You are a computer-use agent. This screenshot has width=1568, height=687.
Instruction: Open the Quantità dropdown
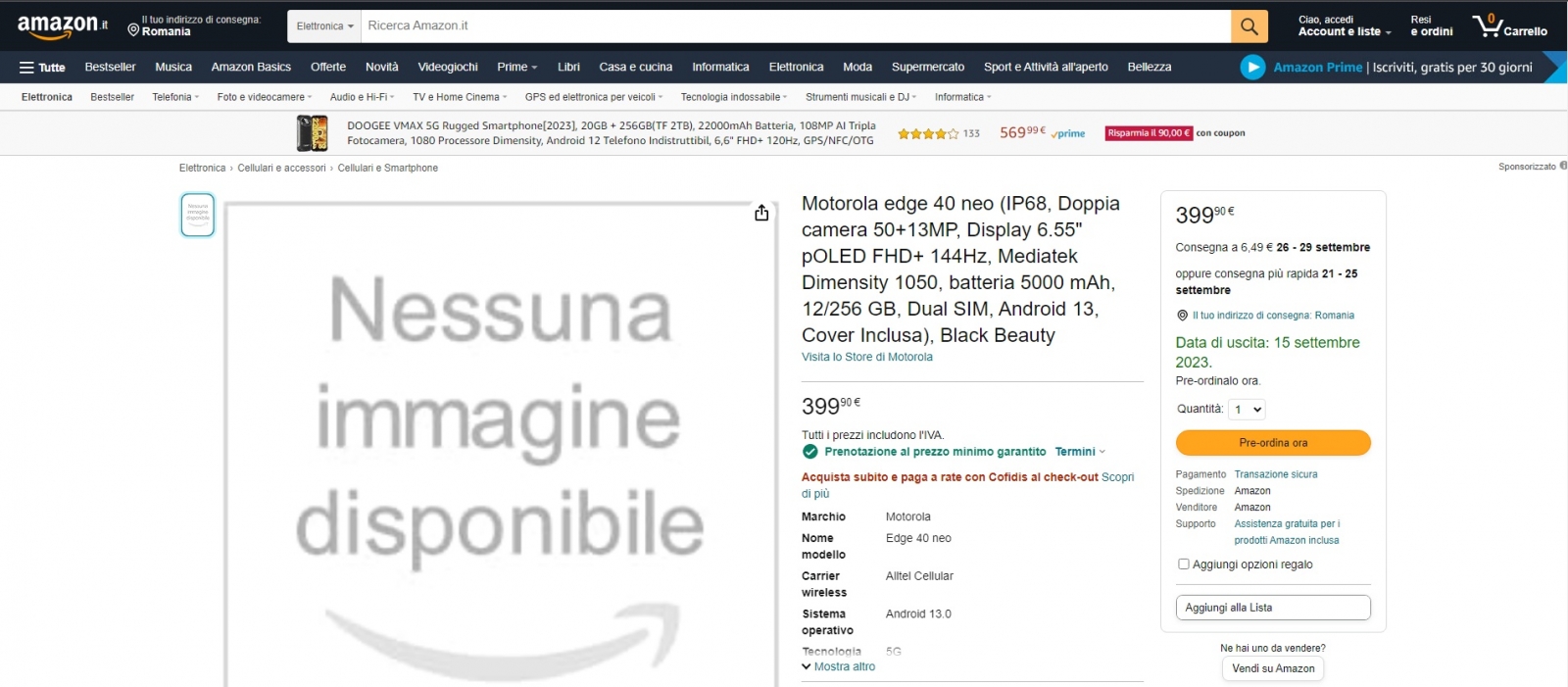tap(1247, 410)
